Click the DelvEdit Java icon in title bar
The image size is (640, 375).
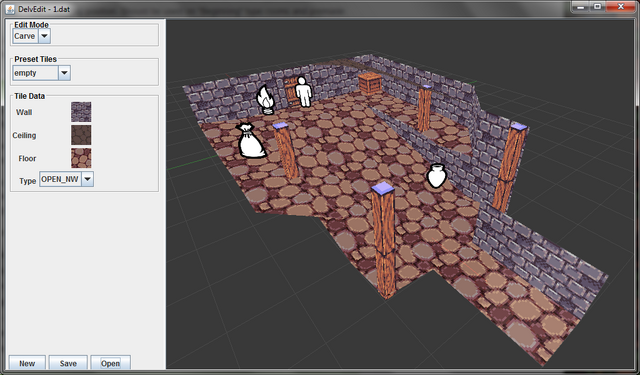click(10, 9)
